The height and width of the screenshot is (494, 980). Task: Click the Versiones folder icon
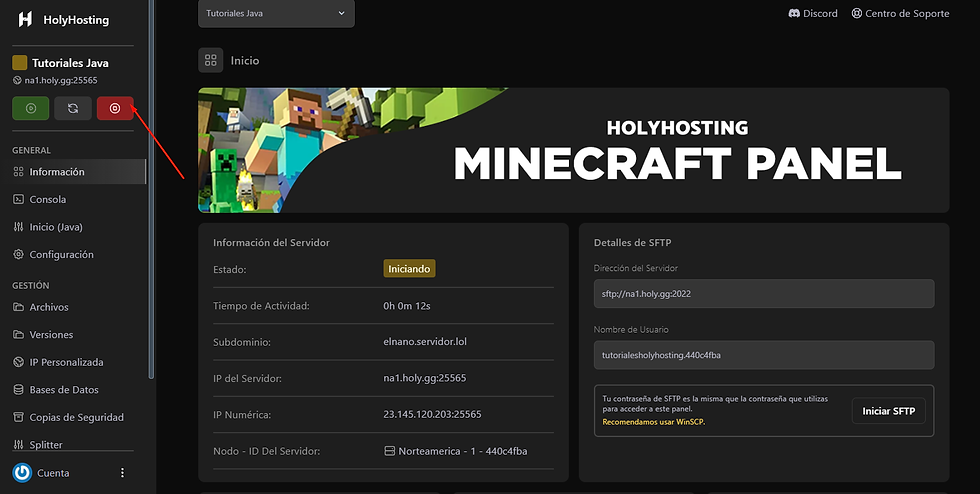pos(19,334)
